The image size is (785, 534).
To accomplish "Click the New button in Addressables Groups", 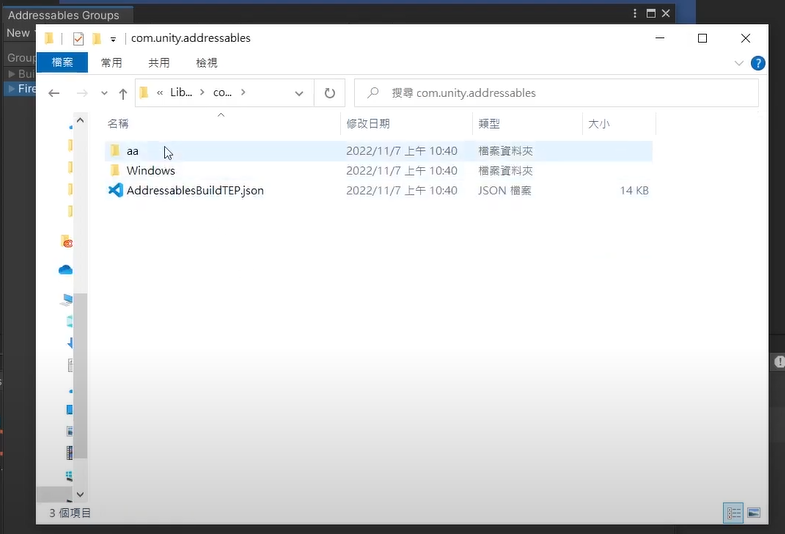I will pyautogui.click(x=18, y=33).
